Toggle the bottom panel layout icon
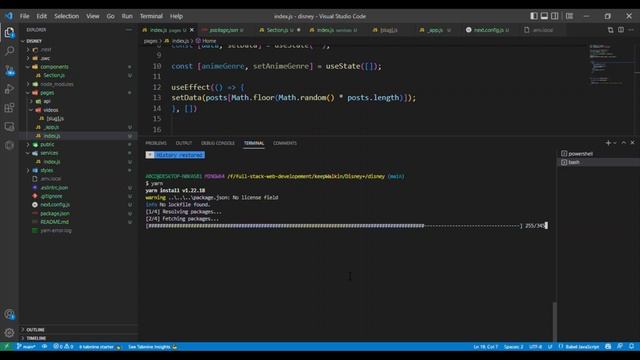 coord(544,16)
